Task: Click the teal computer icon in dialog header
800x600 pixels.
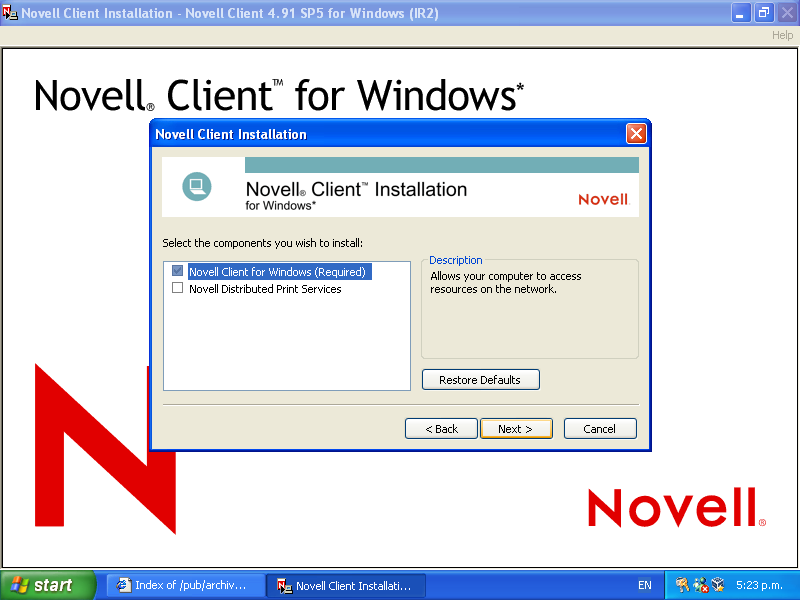Action: pyautogui.click(x=197, y=187)
